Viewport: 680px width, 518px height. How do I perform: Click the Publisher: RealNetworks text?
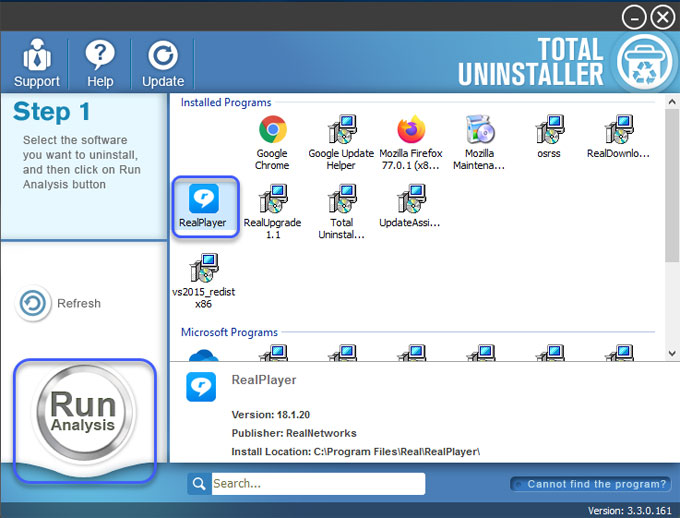pyautogui.click(x=294, y=433)
